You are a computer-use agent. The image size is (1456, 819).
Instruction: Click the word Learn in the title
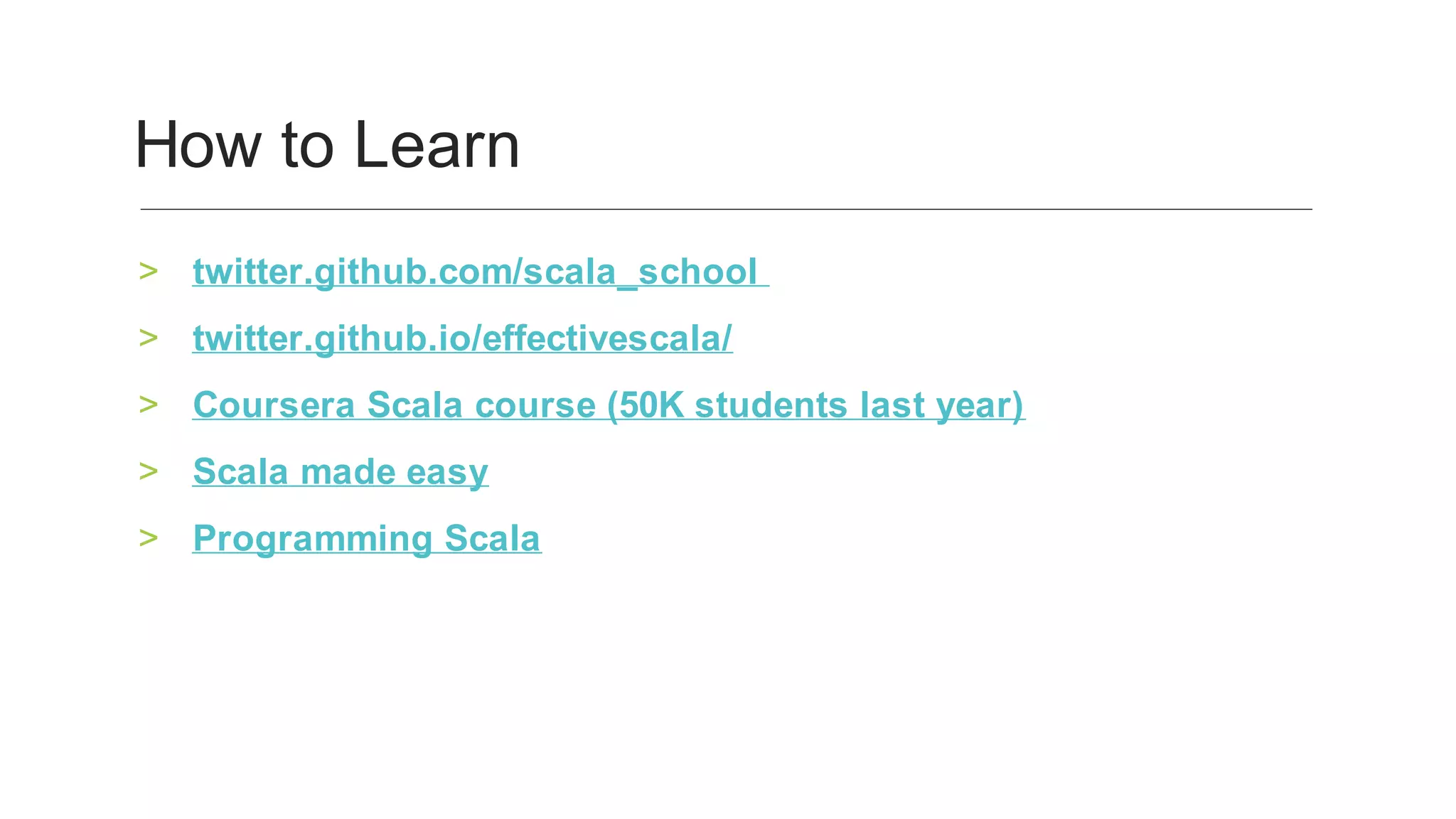(437, 145)
